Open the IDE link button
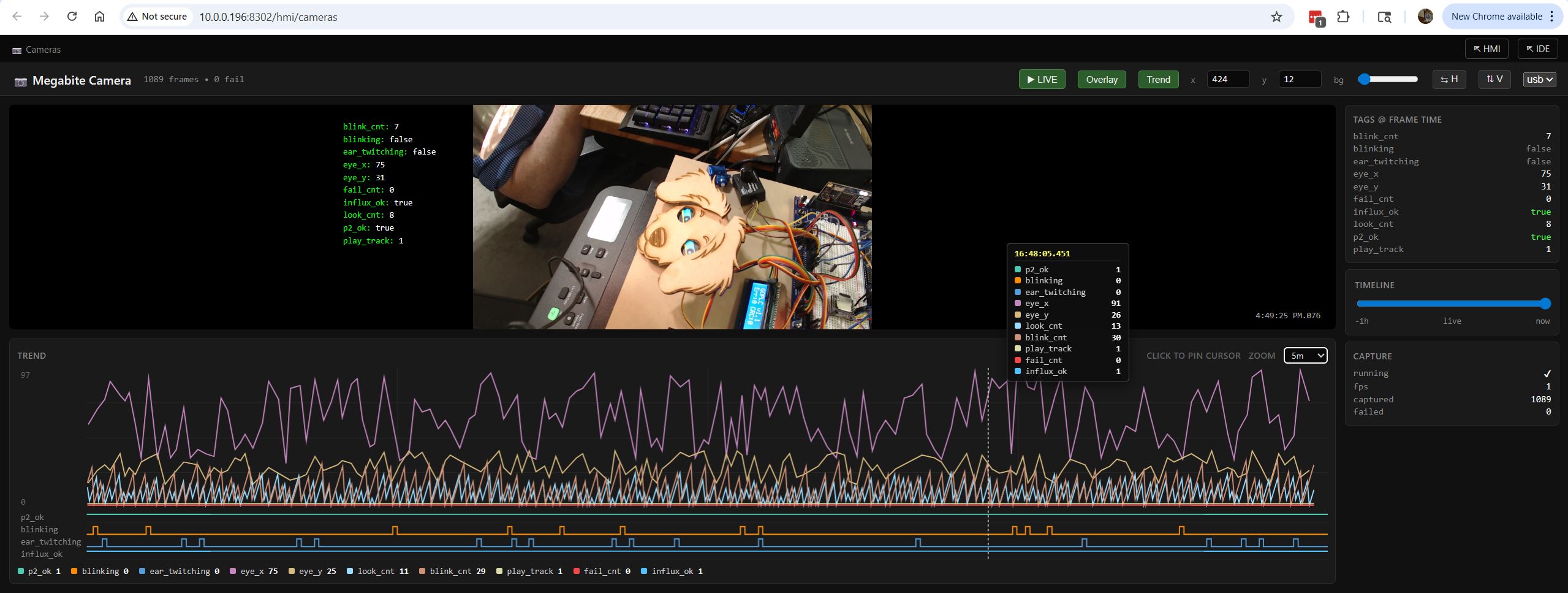This screenshot has width=1568, height=593. (x=1537, y=49)
